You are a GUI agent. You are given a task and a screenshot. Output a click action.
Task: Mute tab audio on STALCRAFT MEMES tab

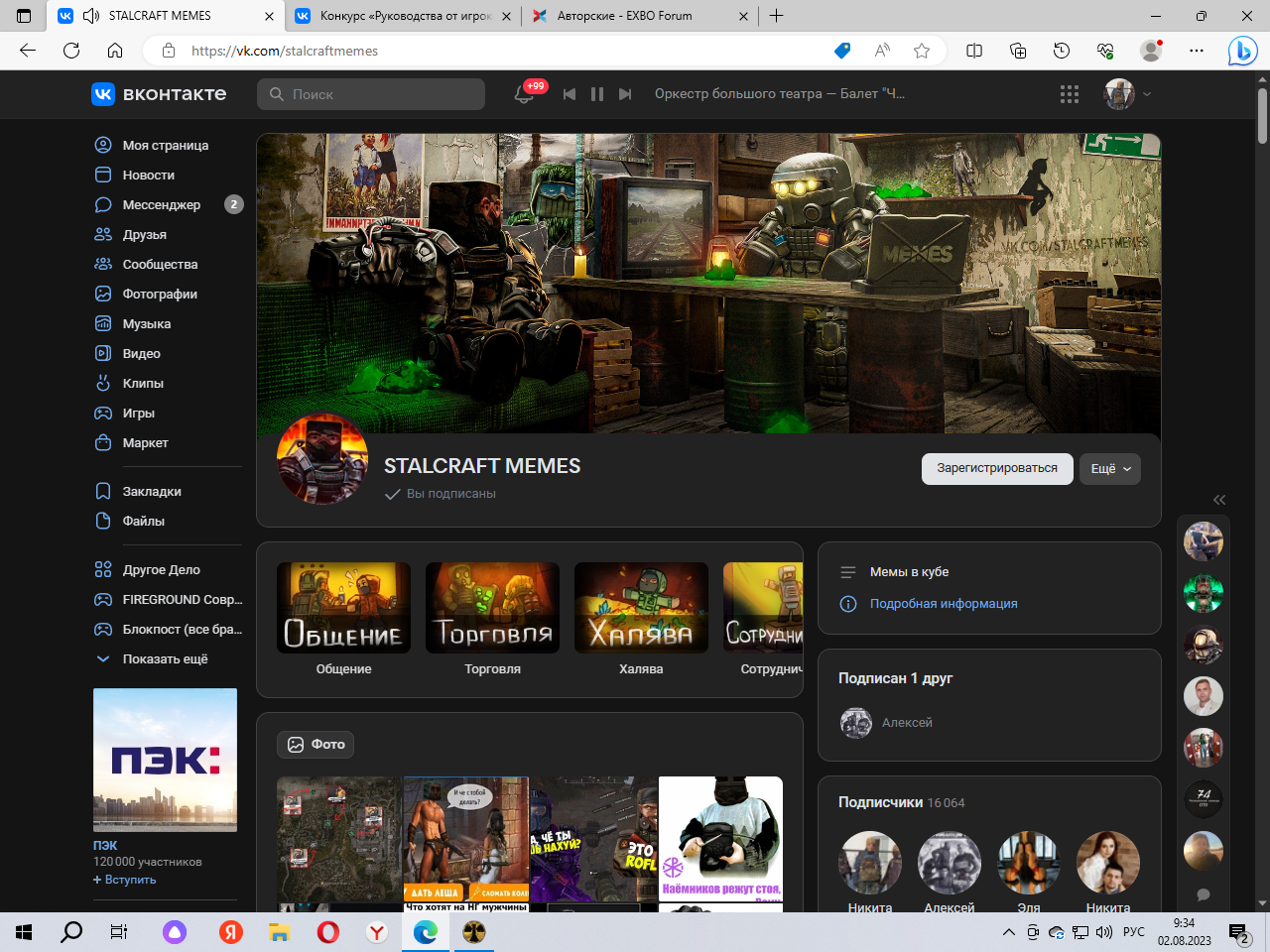pyautogui.click(x=91, y=16)
